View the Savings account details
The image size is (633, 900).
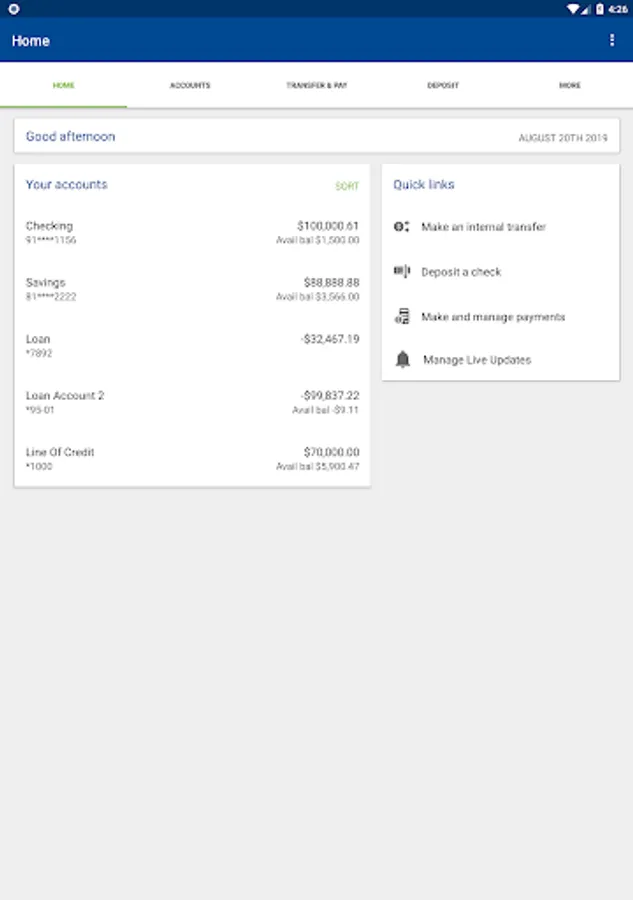point(192,289)
